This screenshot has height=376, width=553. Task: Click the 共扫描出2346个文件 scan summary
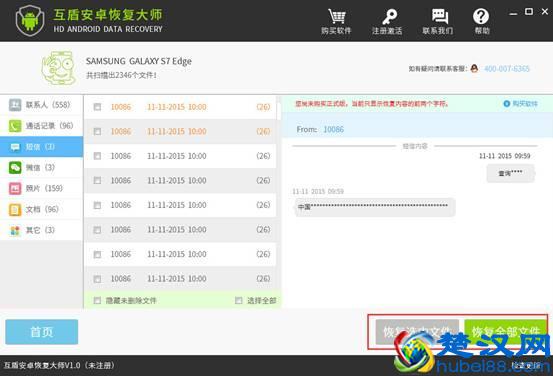[121, 75]
